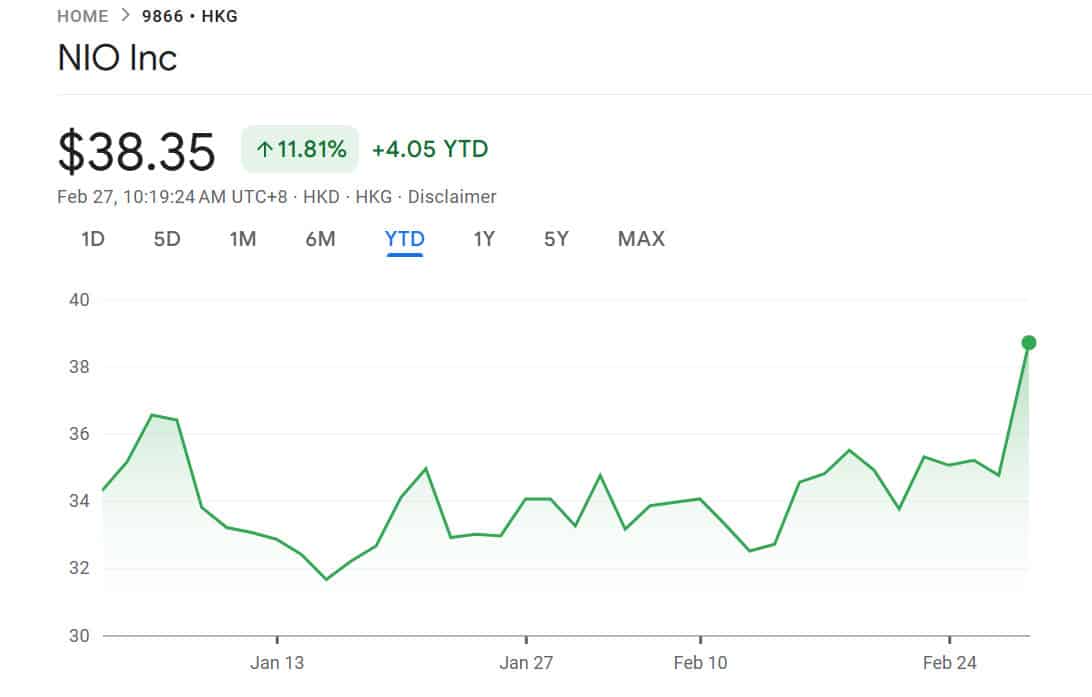
Task: Click the green endpoint dot on the chart
Action: coord(1028,343)
